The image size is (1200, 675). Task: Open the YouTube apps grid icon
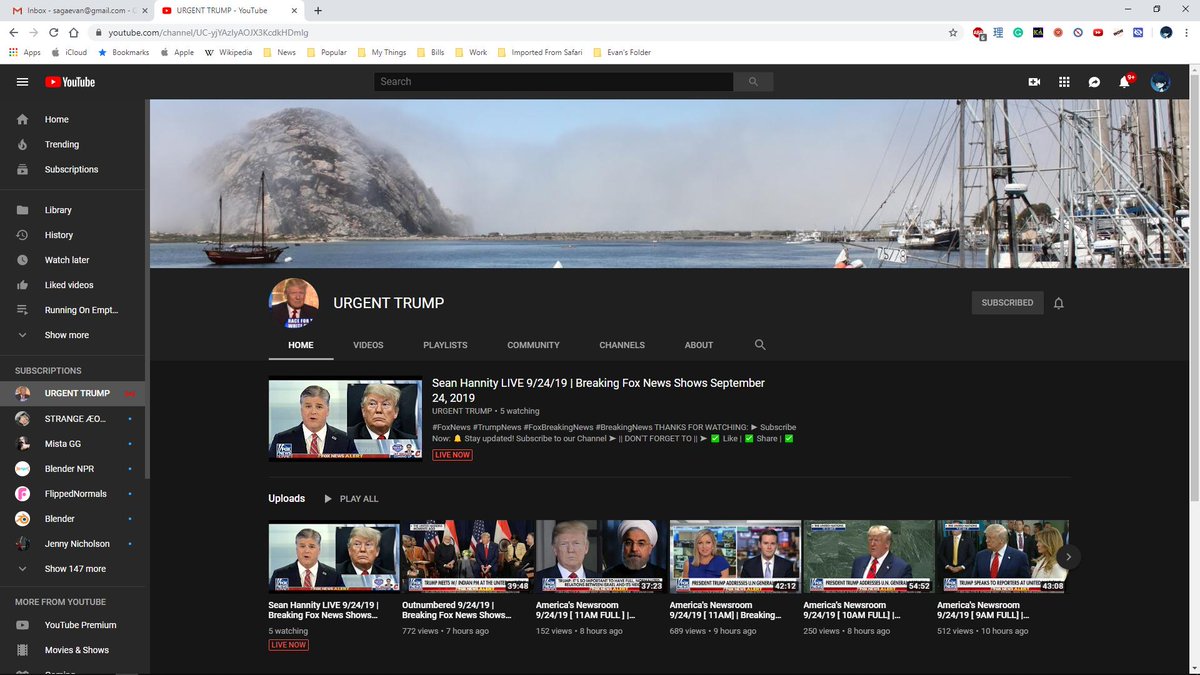tap(1064, 82)
